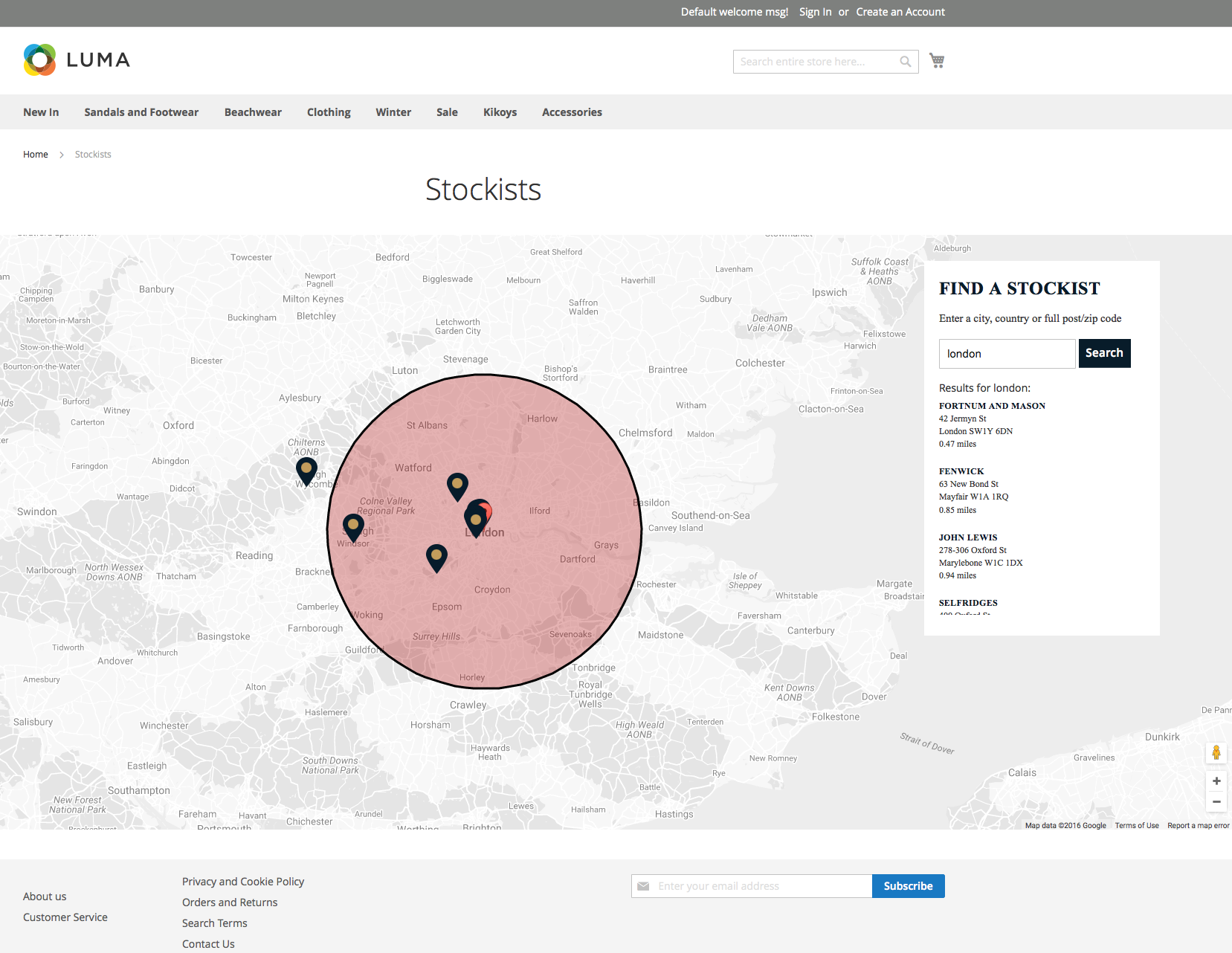Click the Subscribe button
The height and width of the screenshot is (953, 1232).
tap(908, 886)
